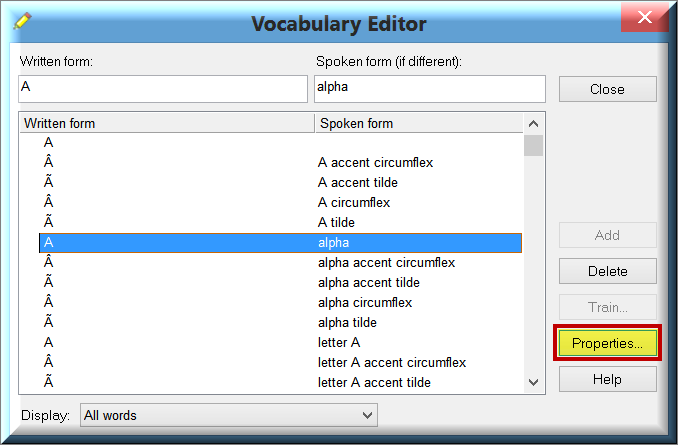Close the window with red X button

644,17
